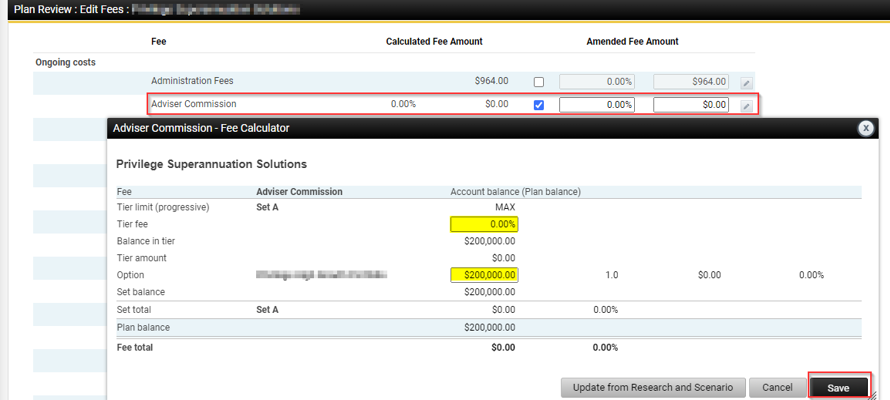Close the Fee Calculator dialog with X
The height and width of the screenshot is (400, 890).
[866, 128]
